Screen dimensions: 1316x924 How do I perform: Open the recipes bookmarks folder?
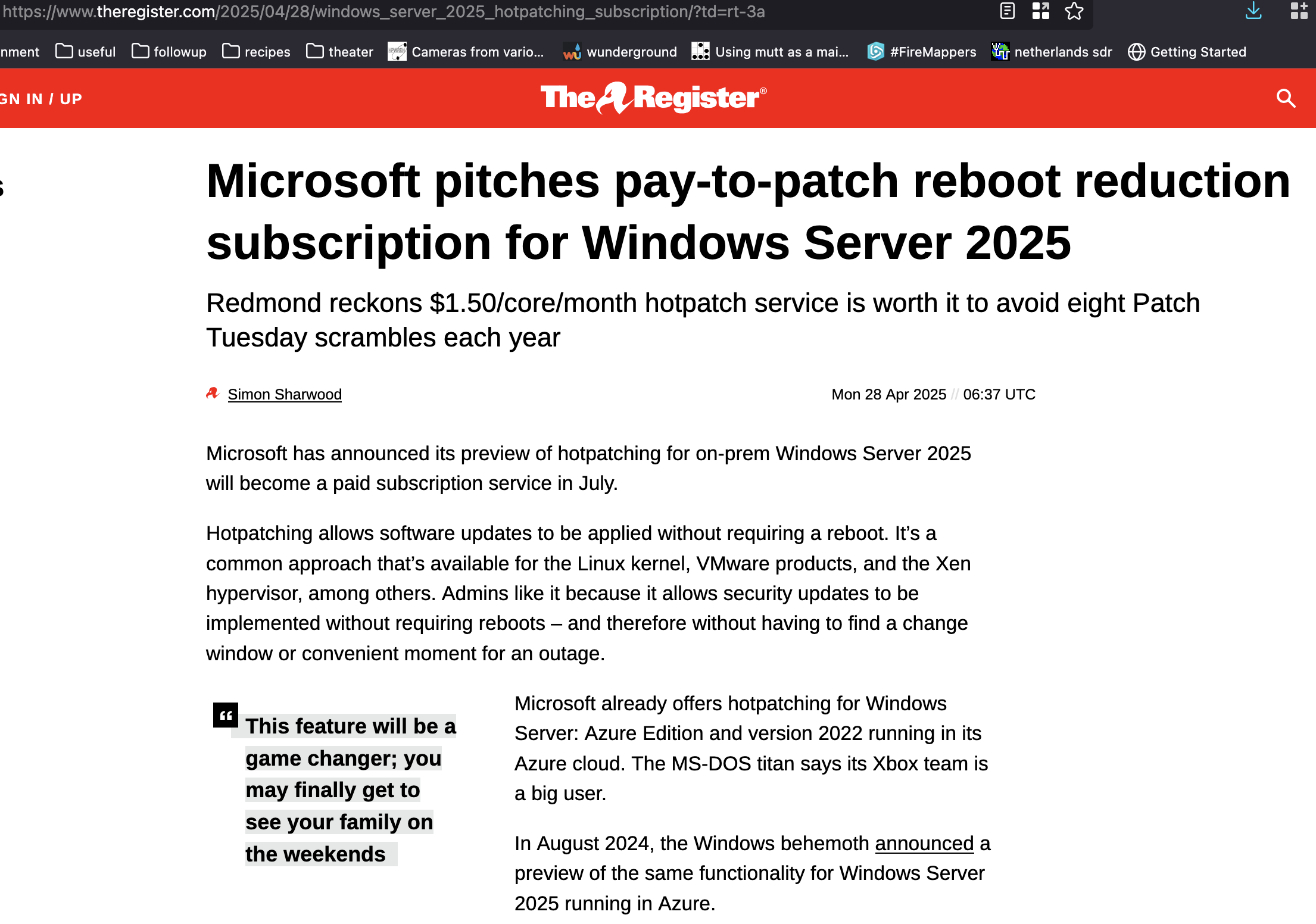click(x=256, y=52)
